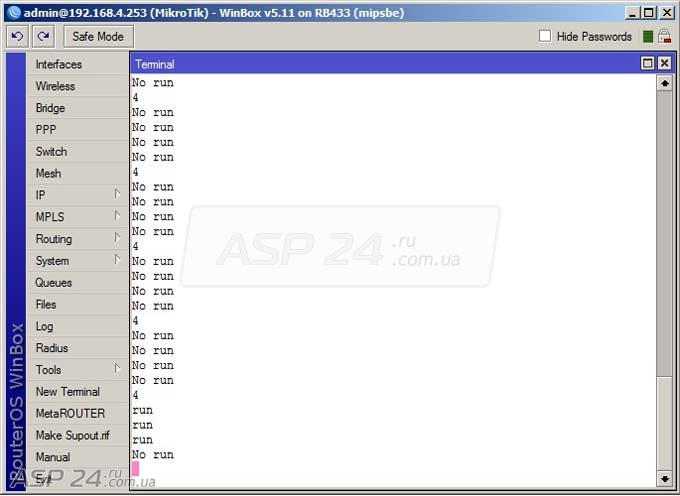The height and width of the screenshot is (496, 680).
Task: Click the pink terminal cursor
Action: pyautogui.click(x=135, y=469)
